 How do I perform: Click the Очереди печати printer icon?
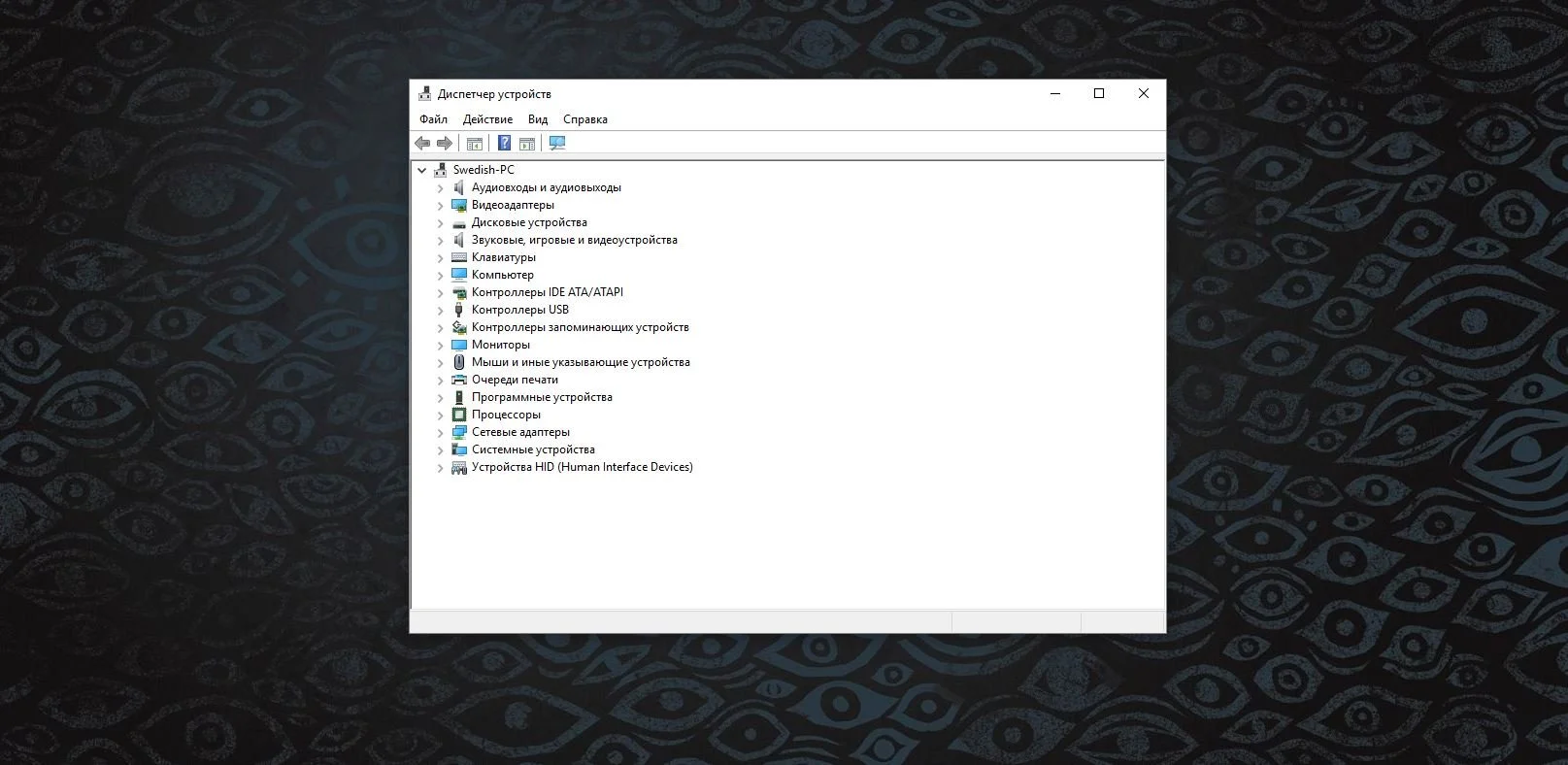point(459,380)
